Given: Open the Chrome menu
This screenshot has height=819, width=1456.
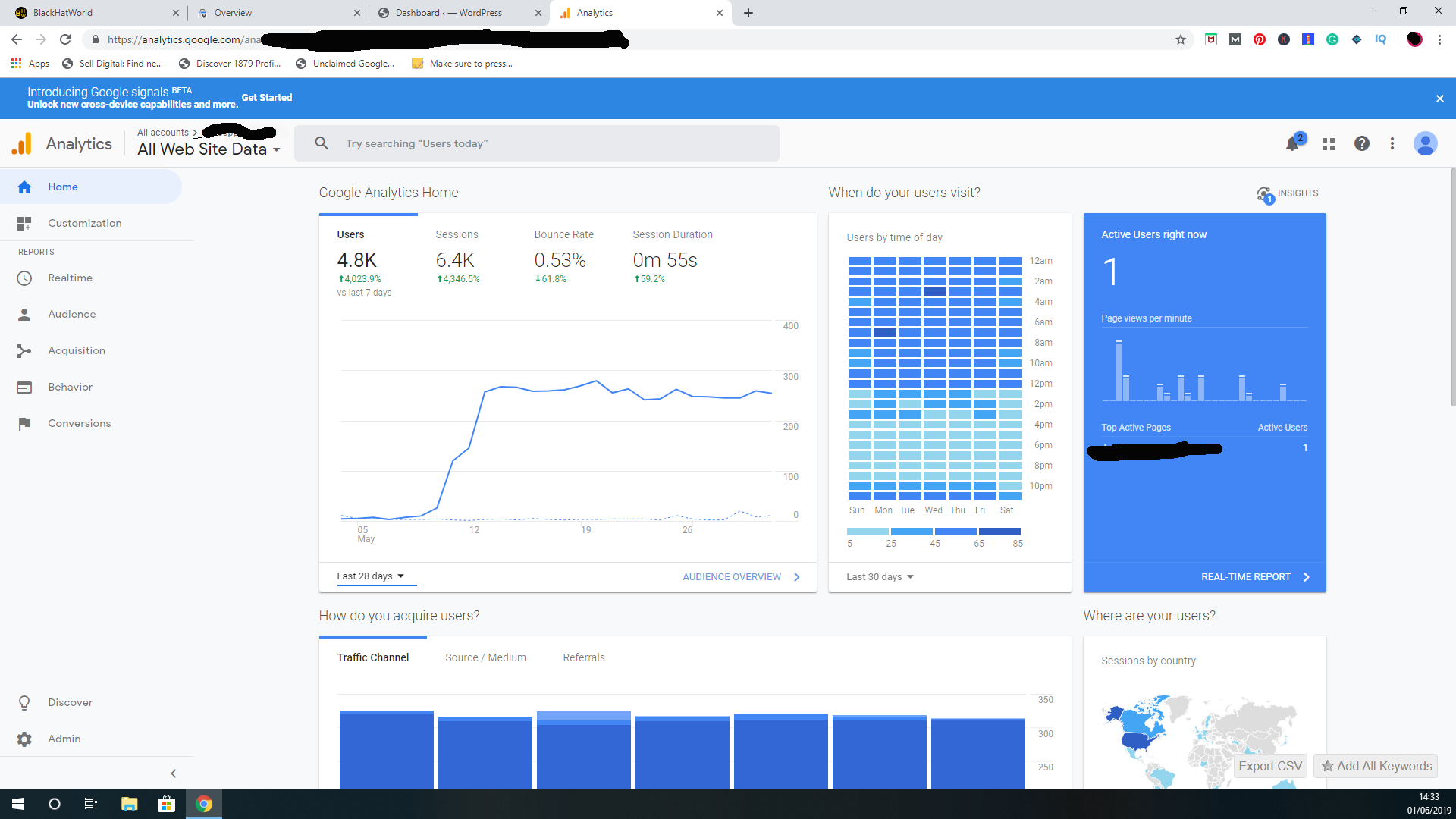Looking at the screenshot, I should tap(1439, 39).
